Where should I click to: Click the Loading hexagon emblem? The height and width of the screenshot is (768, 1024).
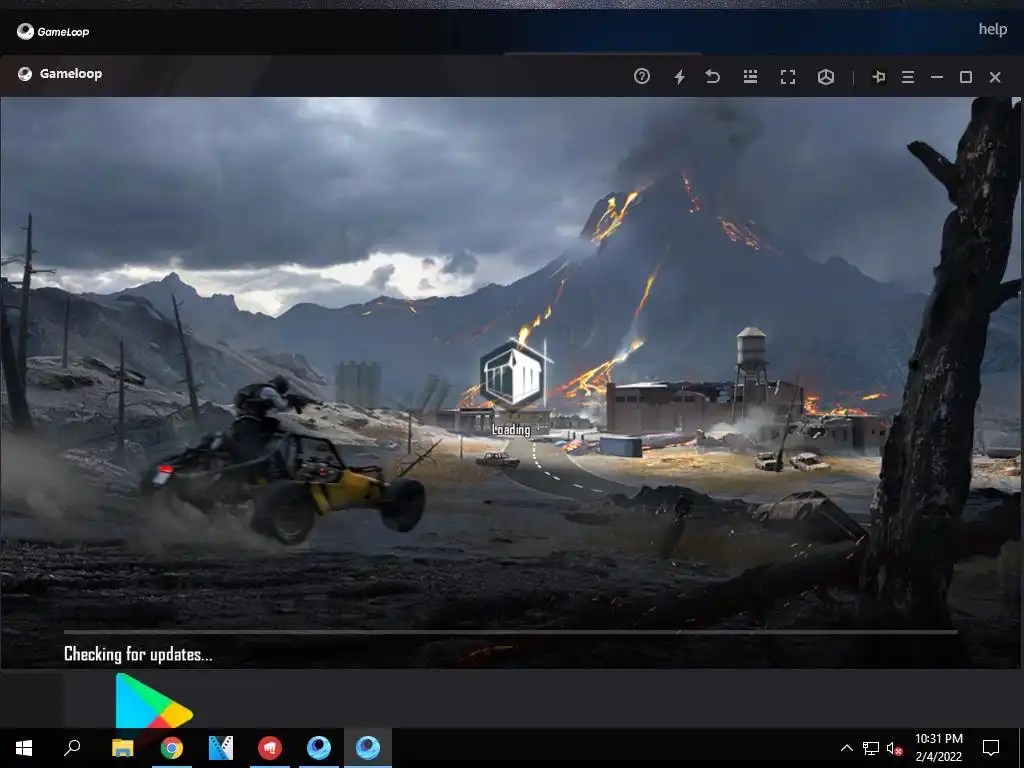pyautogui.click(x=513, y=374)
